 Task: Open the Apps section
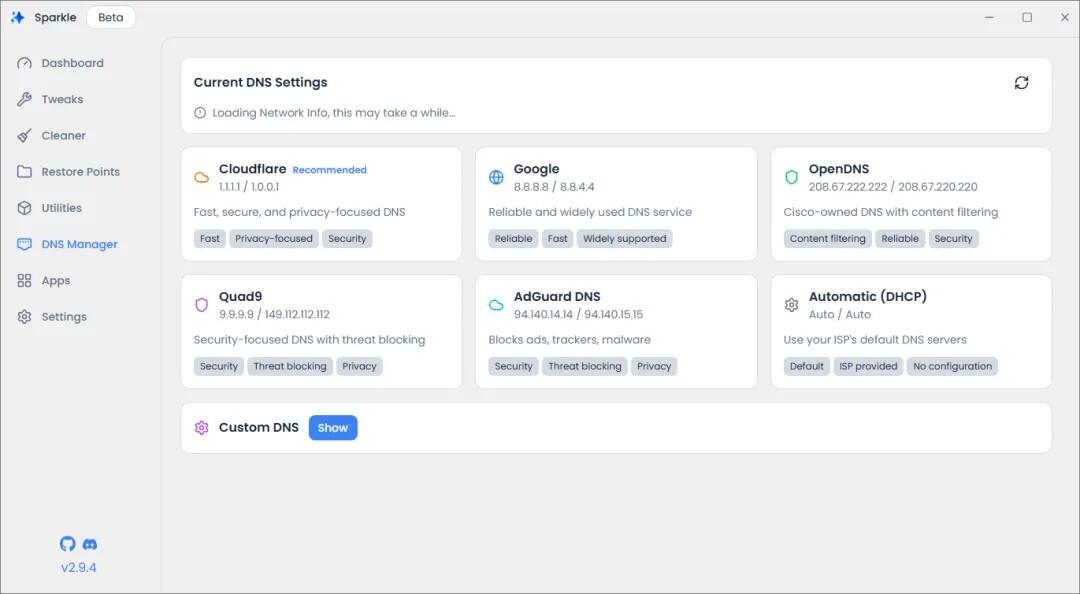(x=56, y=280)
